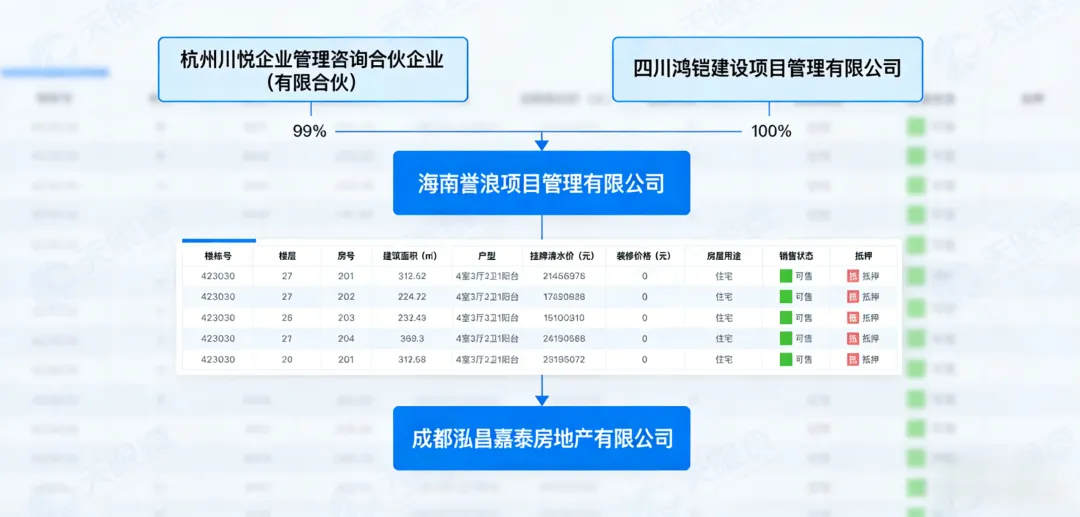Click red 抵押 icon in room 204 row
The height and width of the screenshot is (517, 1080).
[853, 339]
